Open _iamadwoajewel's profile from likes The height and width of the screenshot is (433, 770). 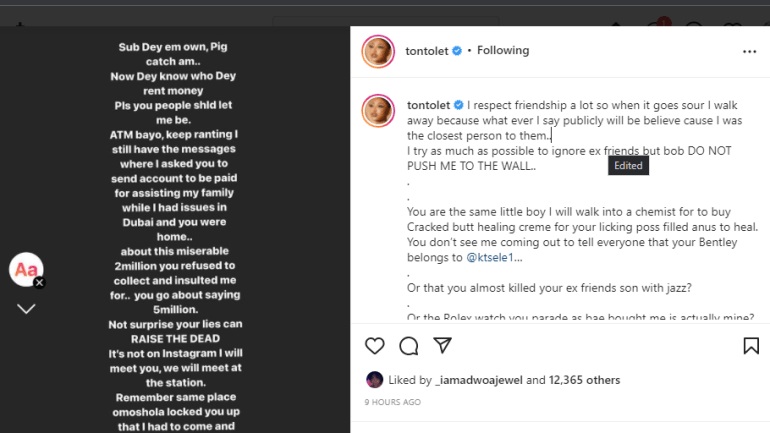coord(476,380)
